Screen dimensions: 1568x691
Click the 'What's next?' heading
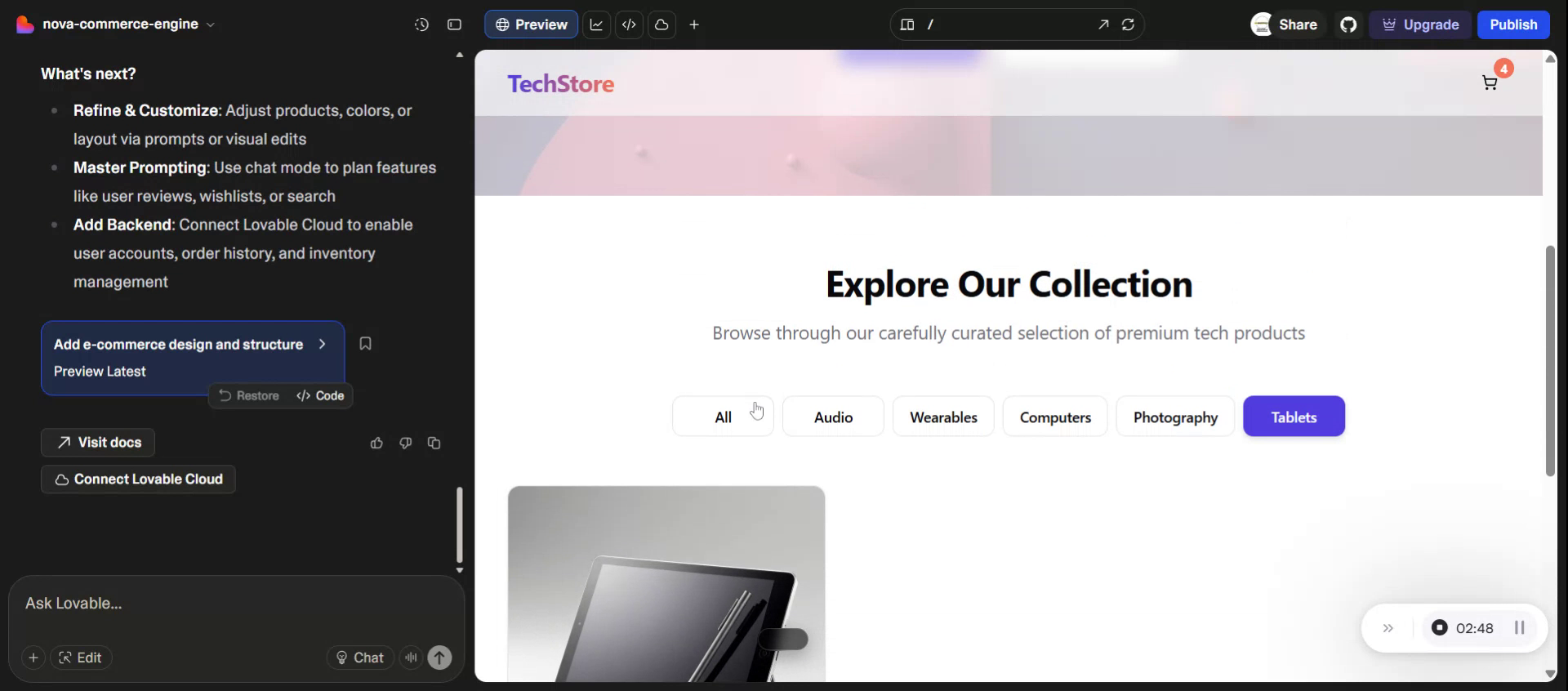click(x=88, y=74)
